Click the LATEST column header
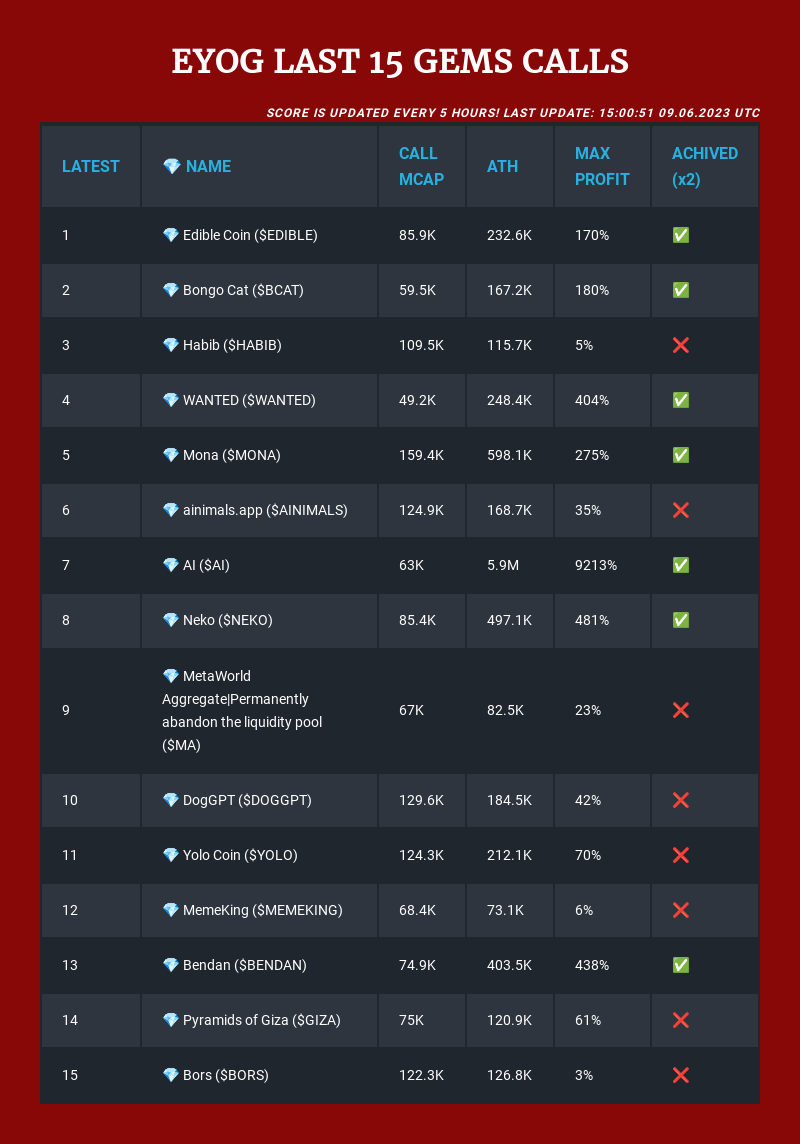The height and width of the screenshot is (1144, 800). [90, 166]
